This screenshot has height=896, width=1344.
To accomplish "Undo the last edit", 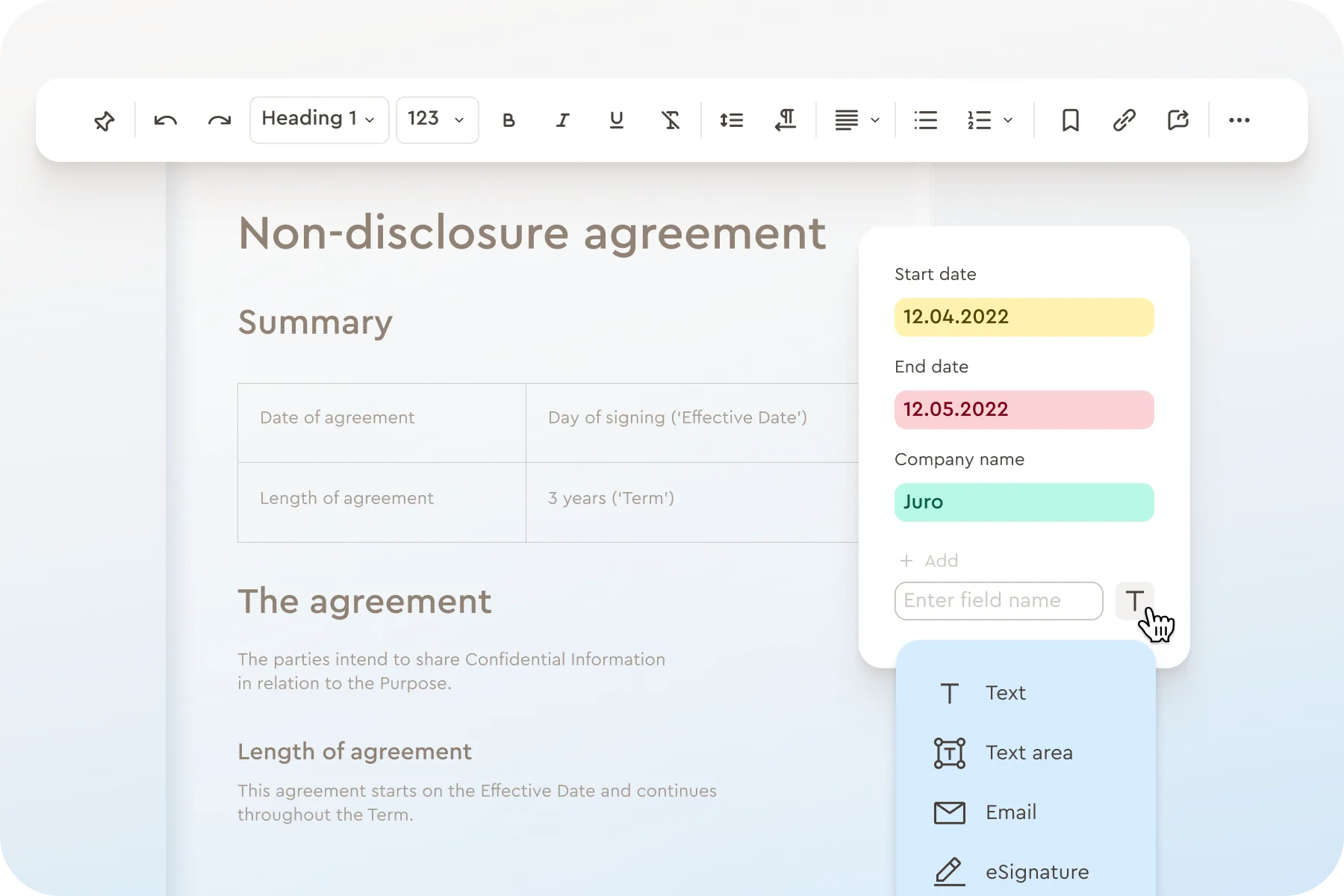I will [165, 119].
